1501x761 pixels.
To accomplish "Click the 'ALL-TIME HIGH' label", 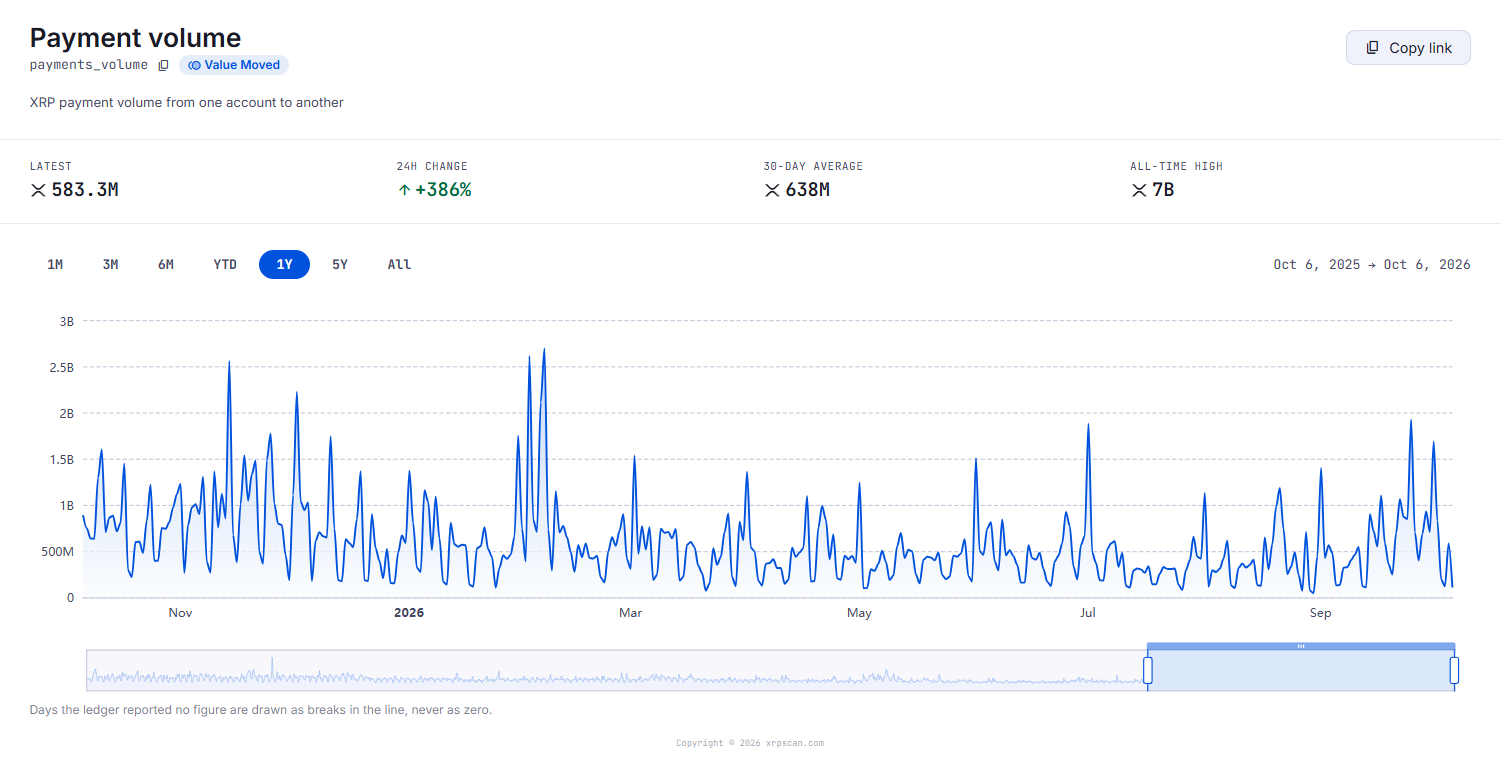I will pyautogui.click(x=1177, y=167).
